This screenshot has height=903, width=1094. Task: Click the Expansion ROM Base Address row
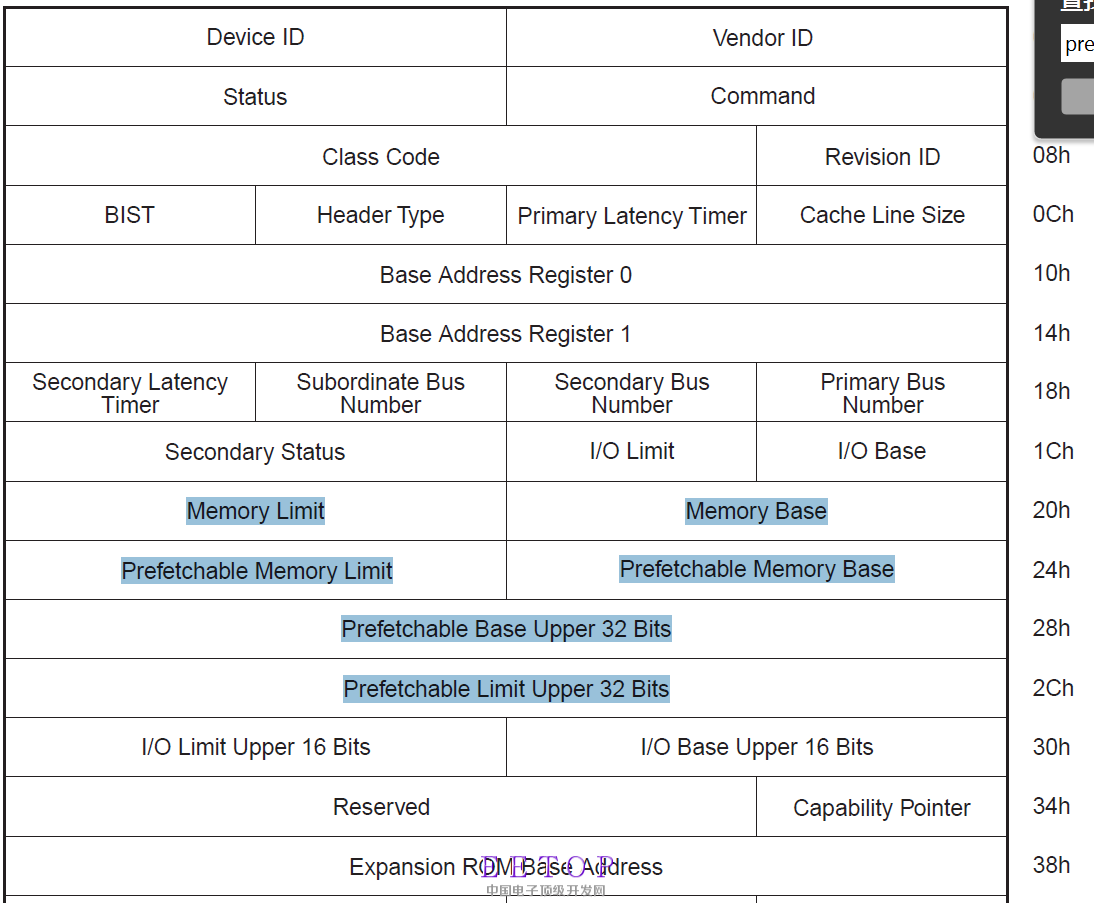506,867
